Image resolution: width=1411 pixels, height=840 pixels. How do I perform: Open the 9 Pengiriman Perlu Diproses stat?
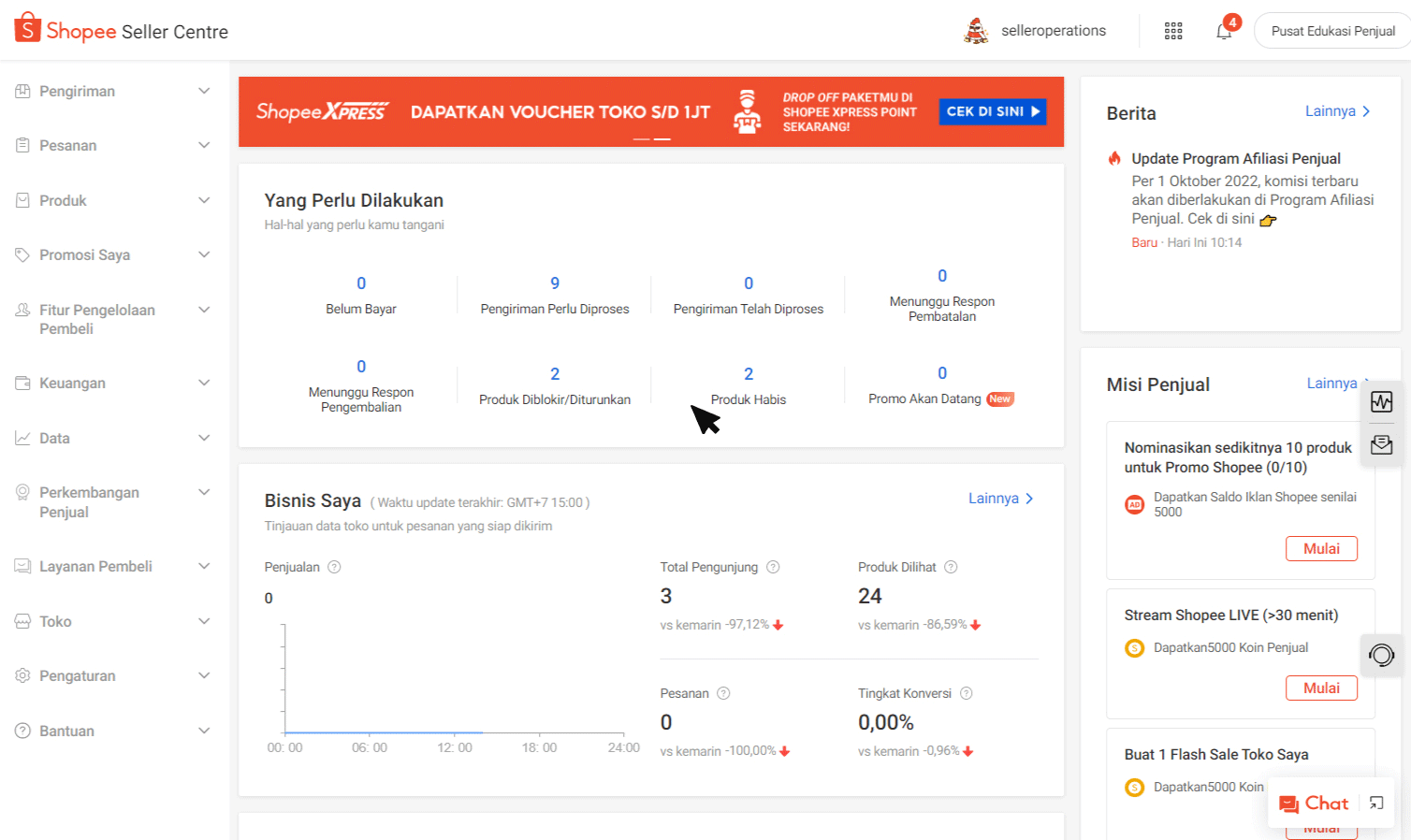pyautogui.click(x=554, y=294)
